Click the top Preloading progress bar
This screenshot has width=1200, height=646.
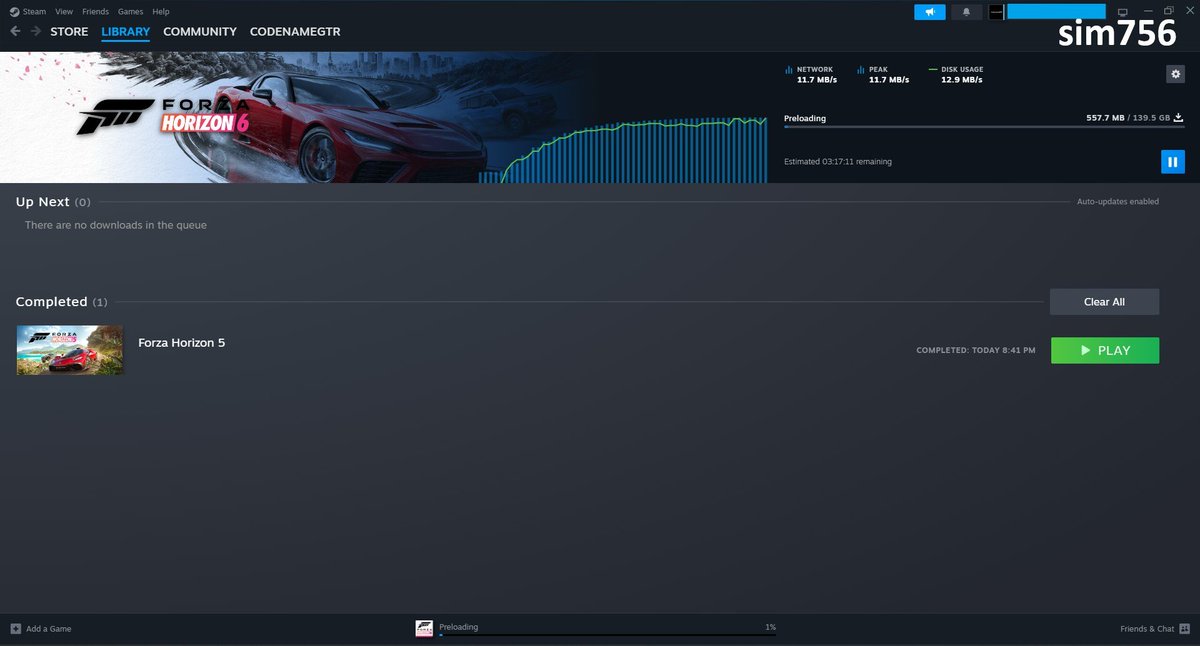(x=984, y=127)
